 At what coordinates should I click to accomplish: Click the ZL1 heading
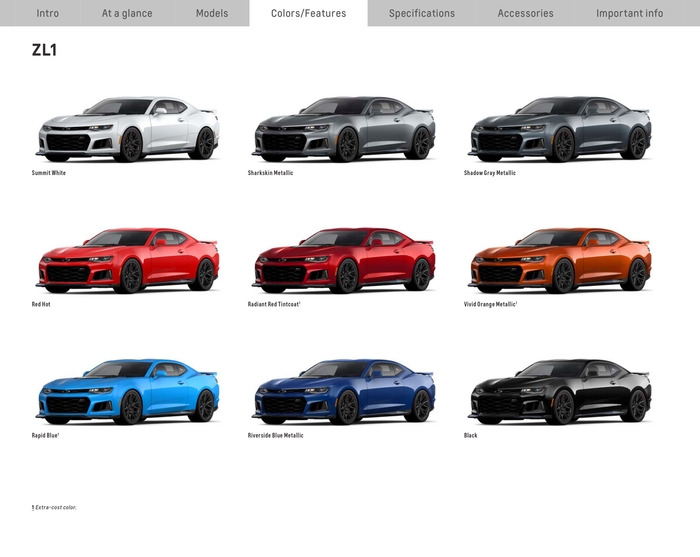coord(44,50)
